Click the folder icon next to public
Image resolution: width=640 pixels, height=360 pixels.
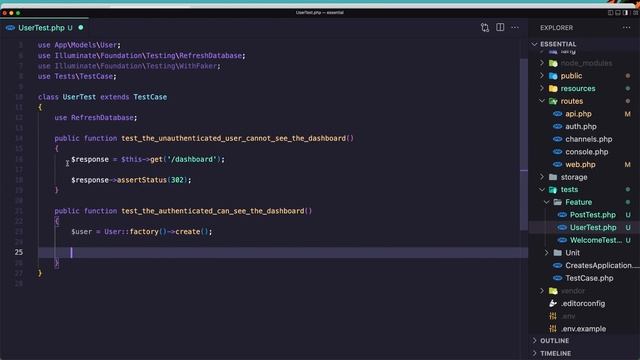coord(553,76)
